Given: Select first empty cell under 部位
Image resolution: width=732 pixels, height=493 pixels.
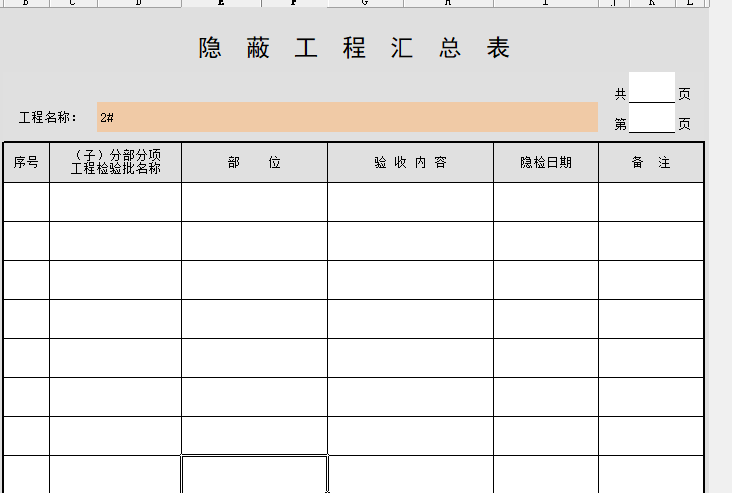Looking at the screenshot, I should 254,201.
